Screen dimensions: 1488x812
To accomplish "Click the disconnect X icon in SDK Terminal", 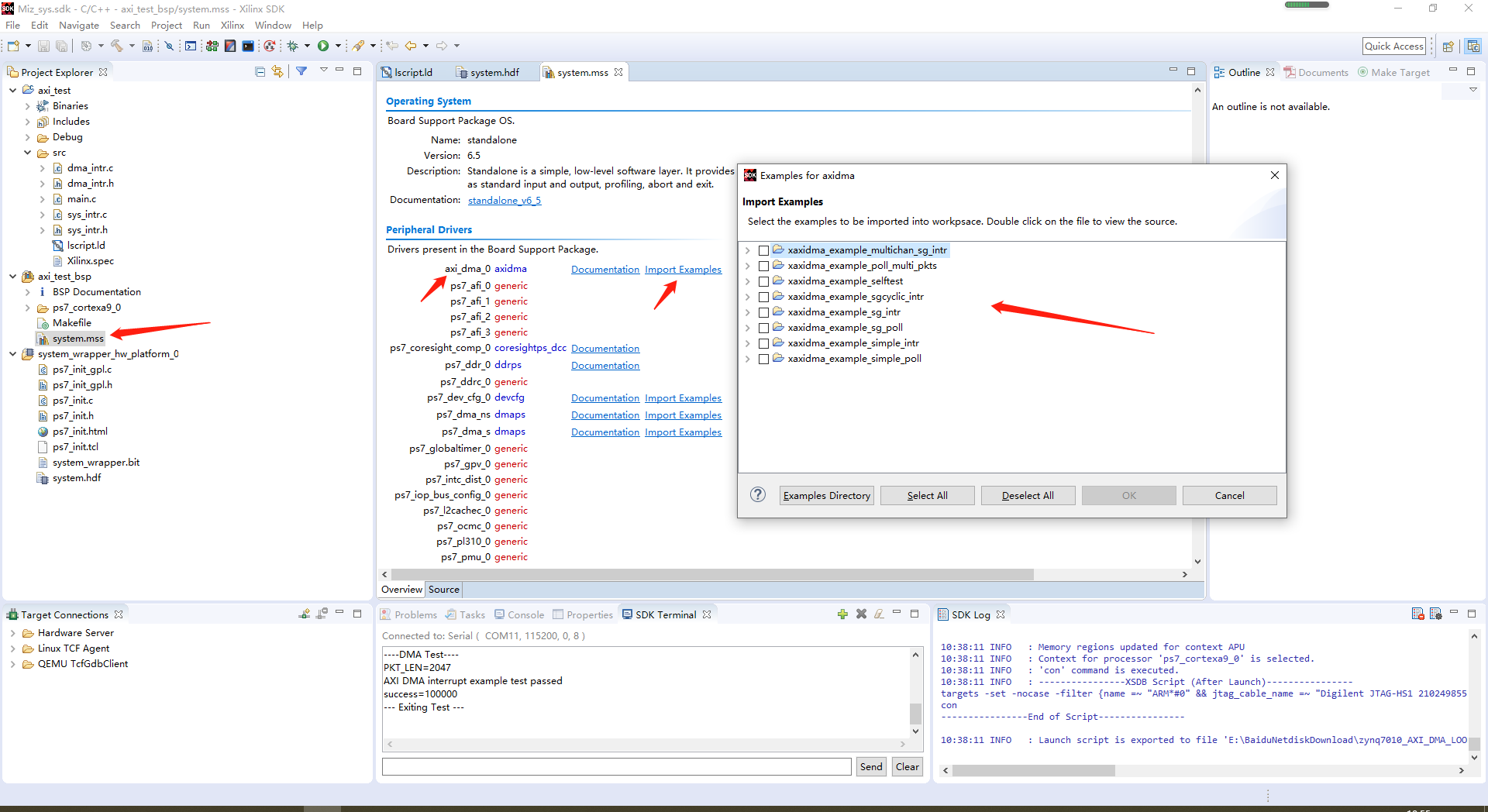I will coord(861,614).
